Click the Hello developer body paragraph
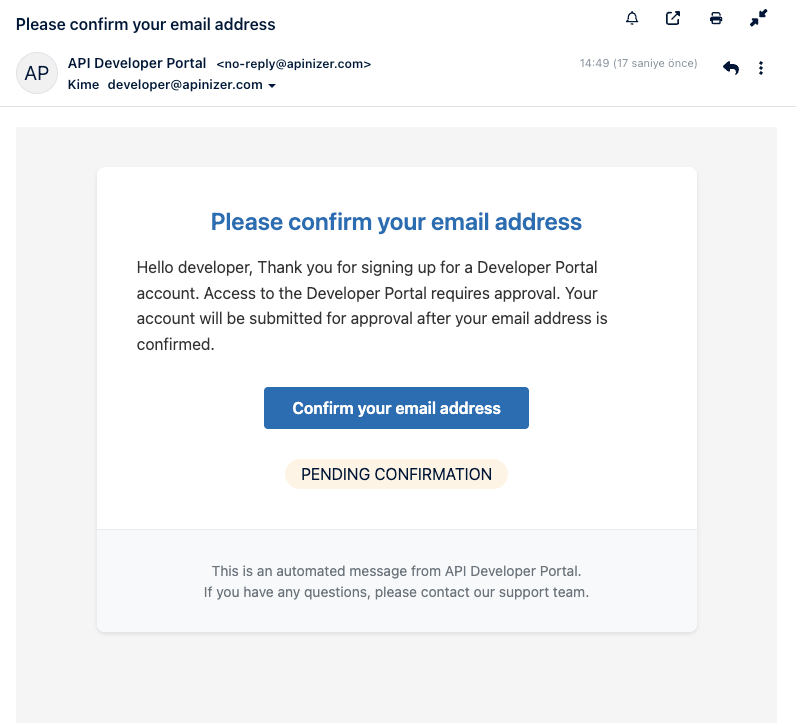Viewport: 796px width, 723px height. click(x=372, y=306)
